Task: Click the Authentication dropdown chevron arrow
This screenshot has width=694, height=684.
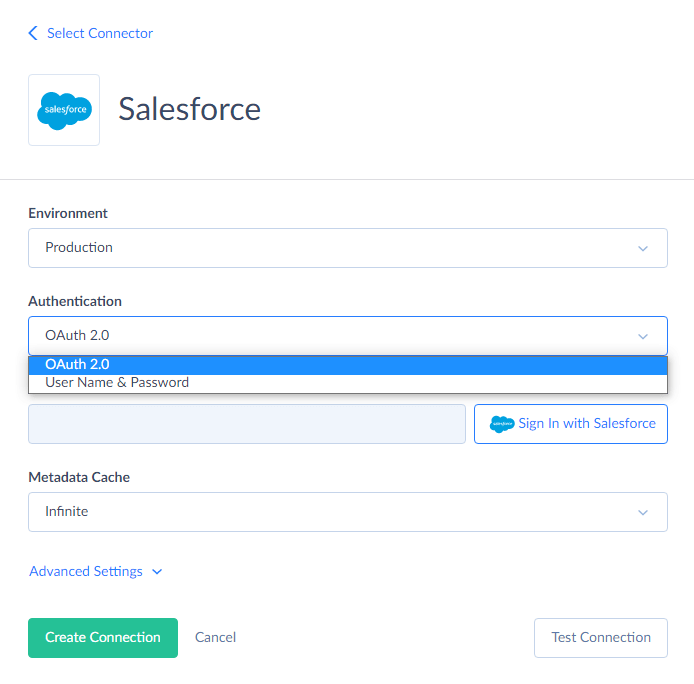Action: (x=643, y=336)
